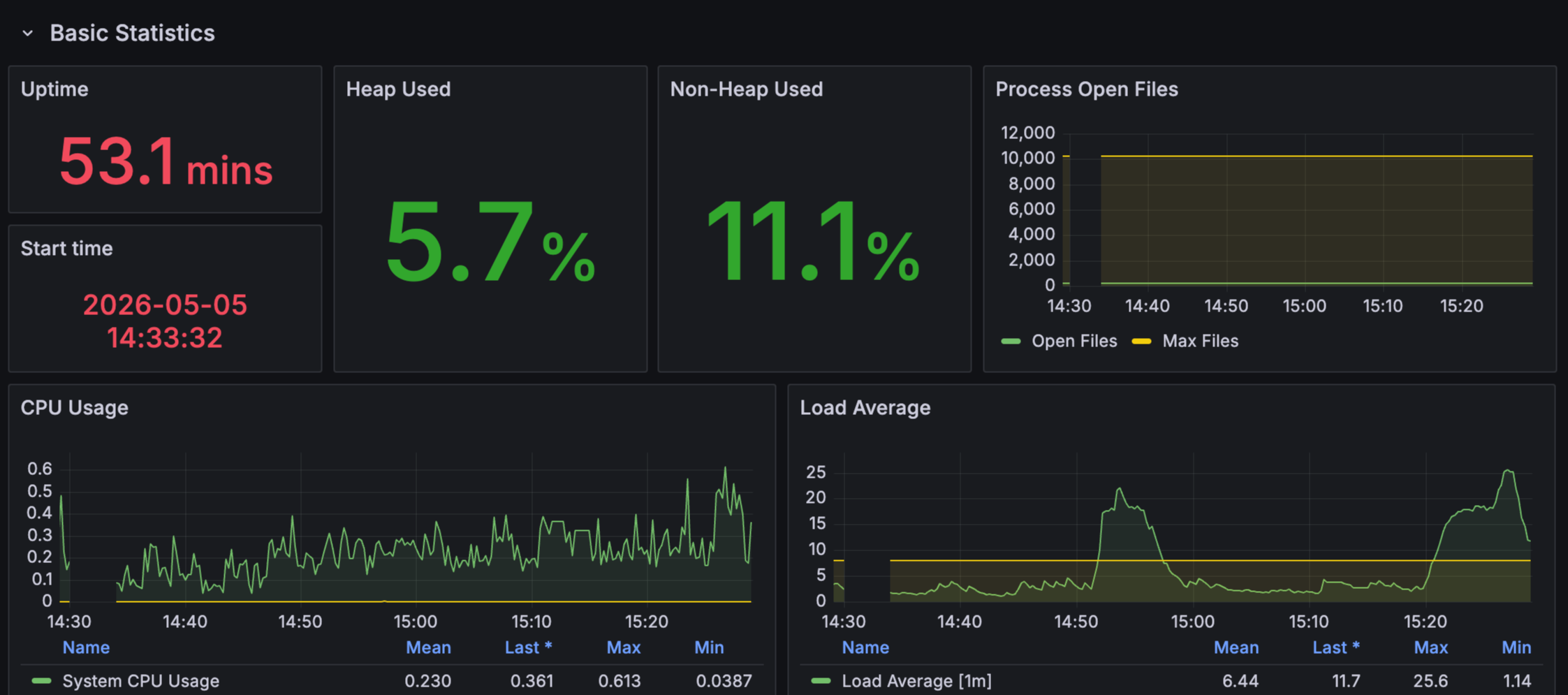Click the 14:50 tick on CPU Usage chart
Screen dimensions: 1568x695
[300, 622]
